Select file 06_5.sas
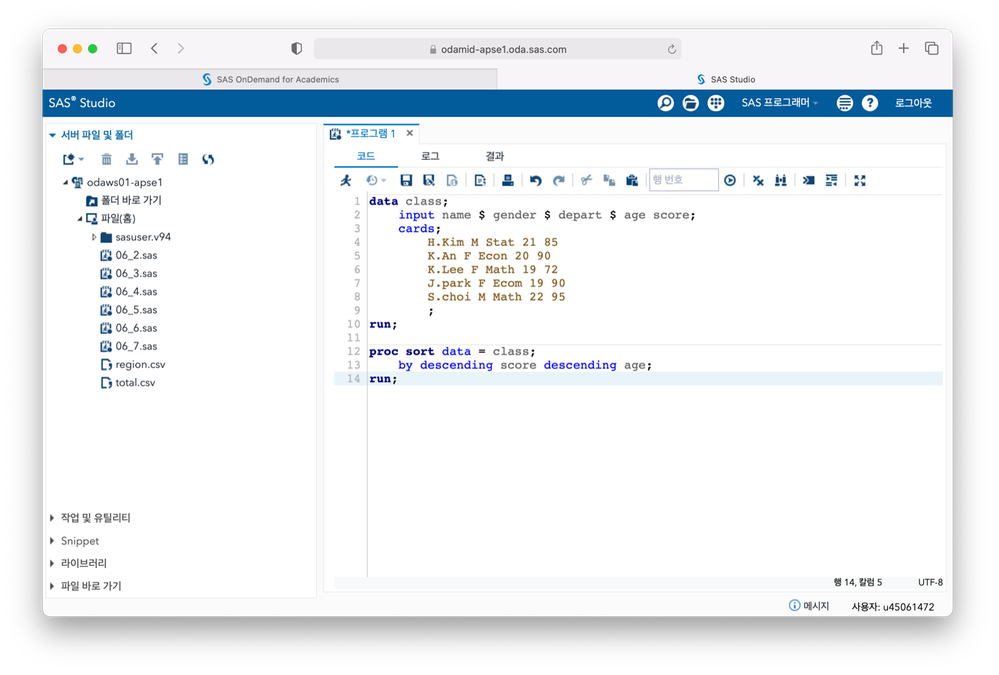This screenshot has width=999, height=675. [x=129, y=310]
